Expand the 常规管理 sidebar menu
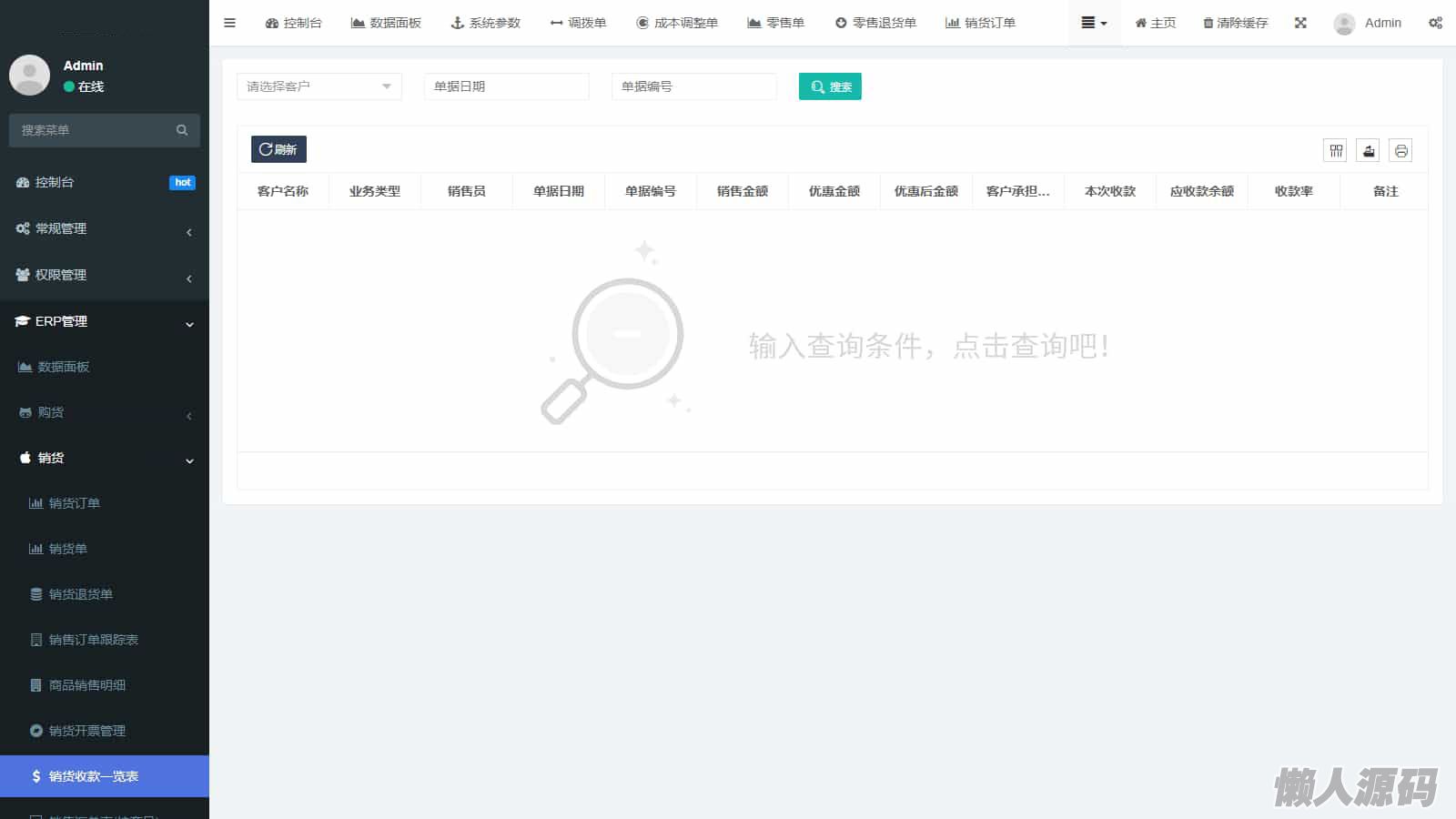 point(105,228)
